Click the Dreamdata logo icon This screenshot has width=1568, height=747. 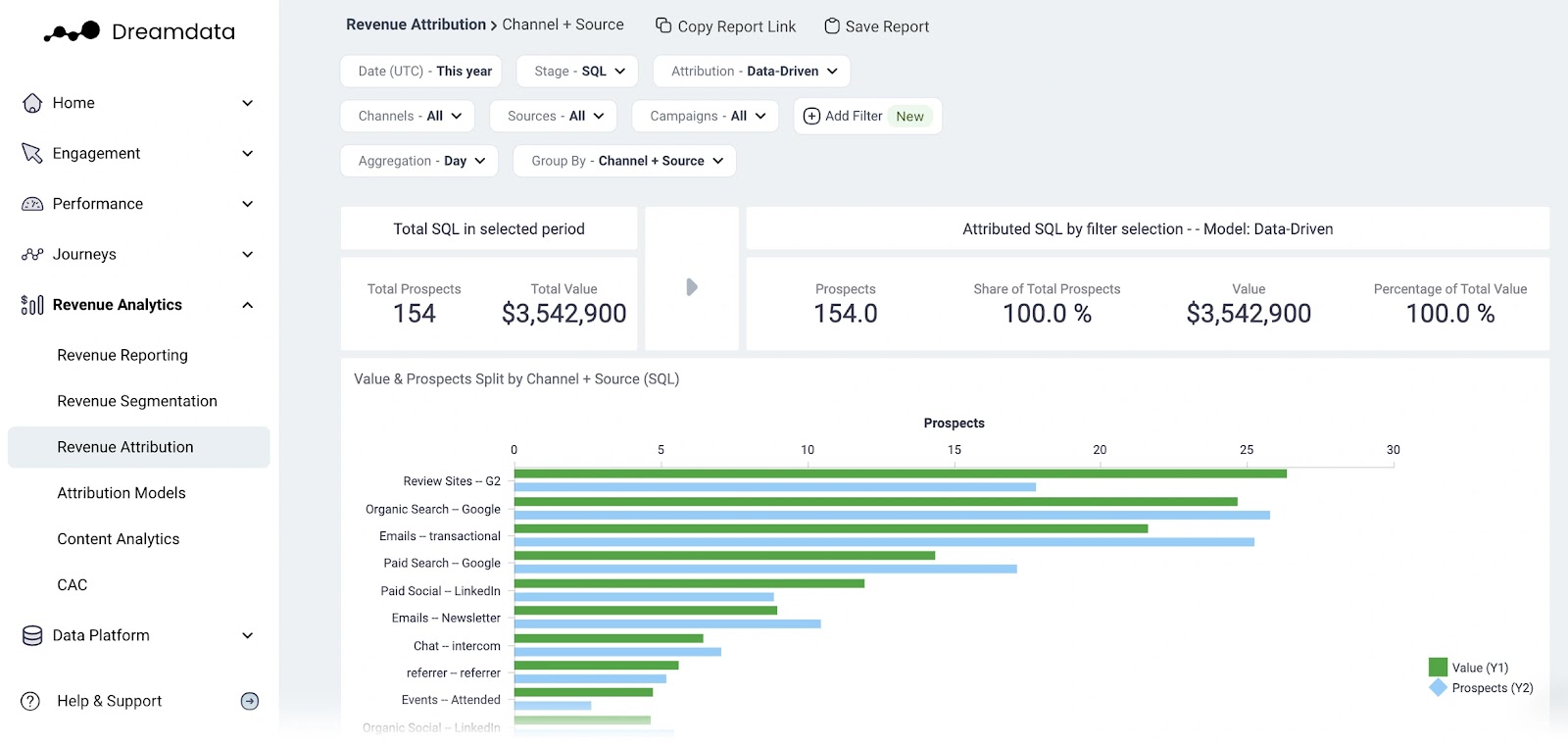72,32
